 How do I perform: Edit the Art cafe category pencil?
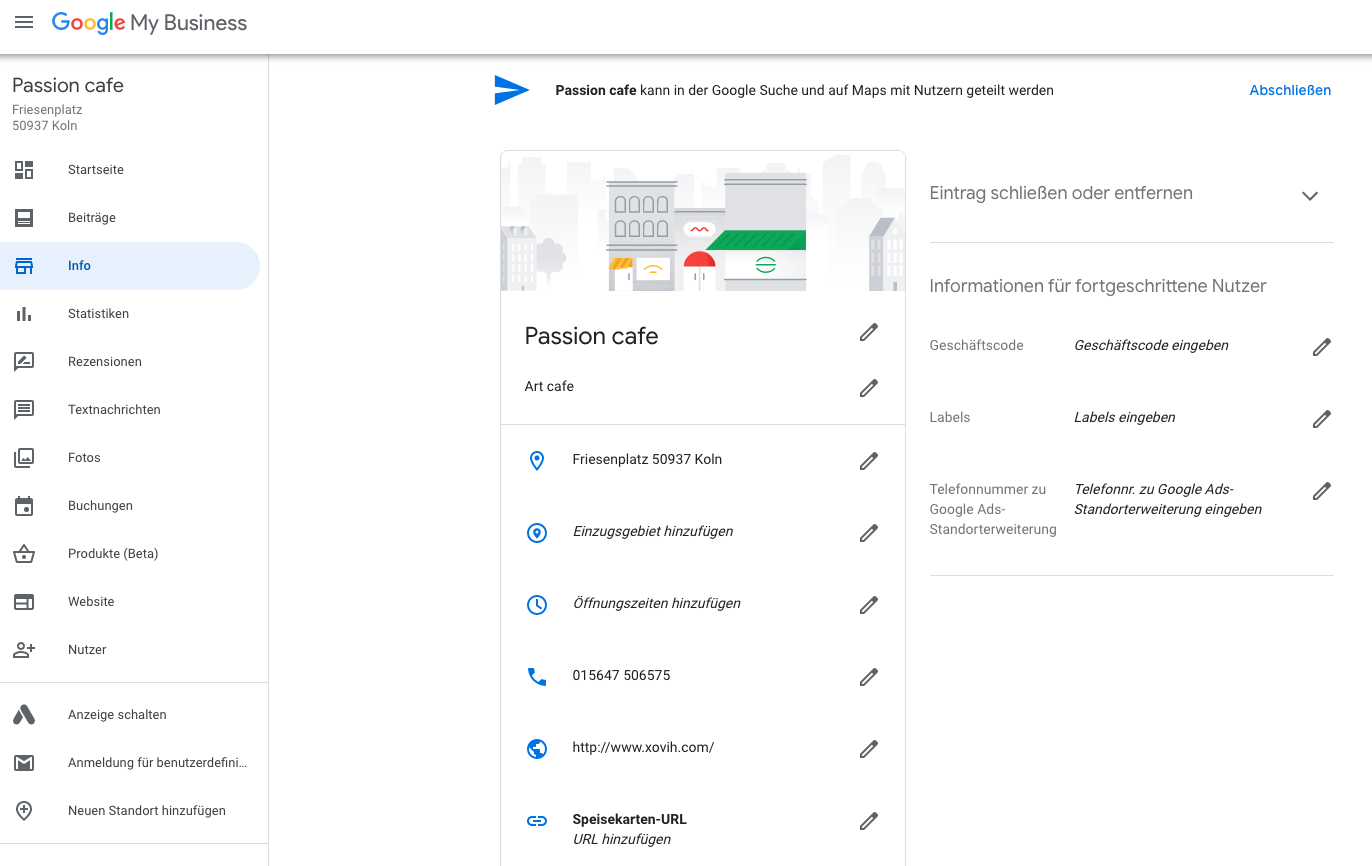pyautogui.click(x=869, y=388)
